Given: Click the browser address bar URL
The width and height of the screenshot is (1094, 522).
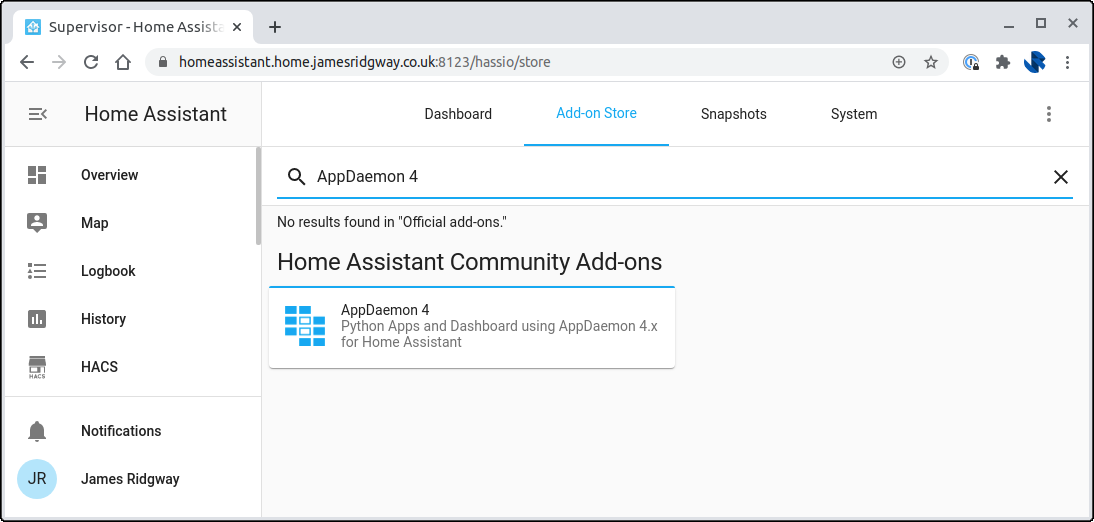Looking at the screenshot, I should [x=364, y=62].
